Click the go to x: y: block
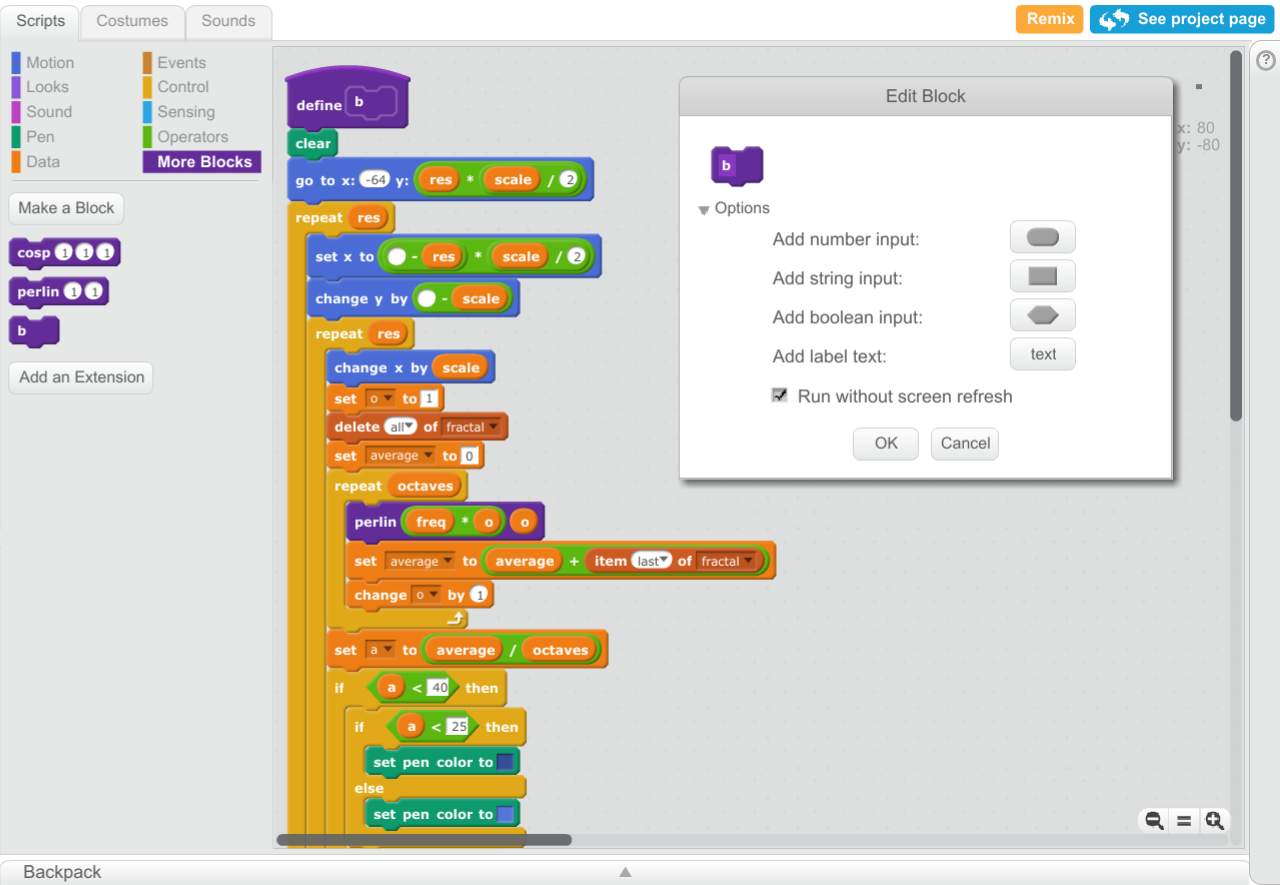The height and width of the screenshot is (885, 1280). tap(440, 180)
